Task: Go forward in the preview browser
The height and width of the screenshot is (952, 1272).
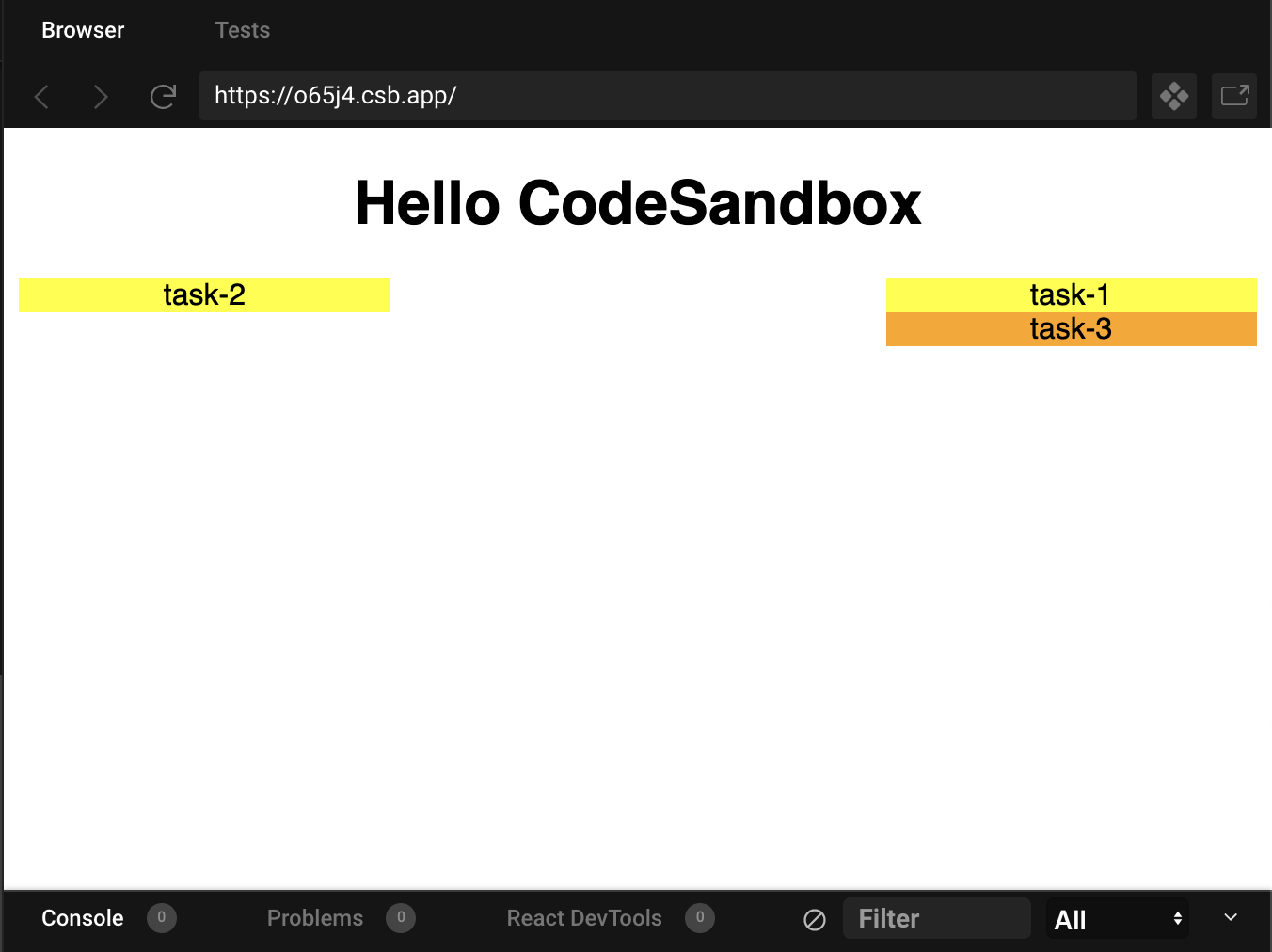Action: 101,96
